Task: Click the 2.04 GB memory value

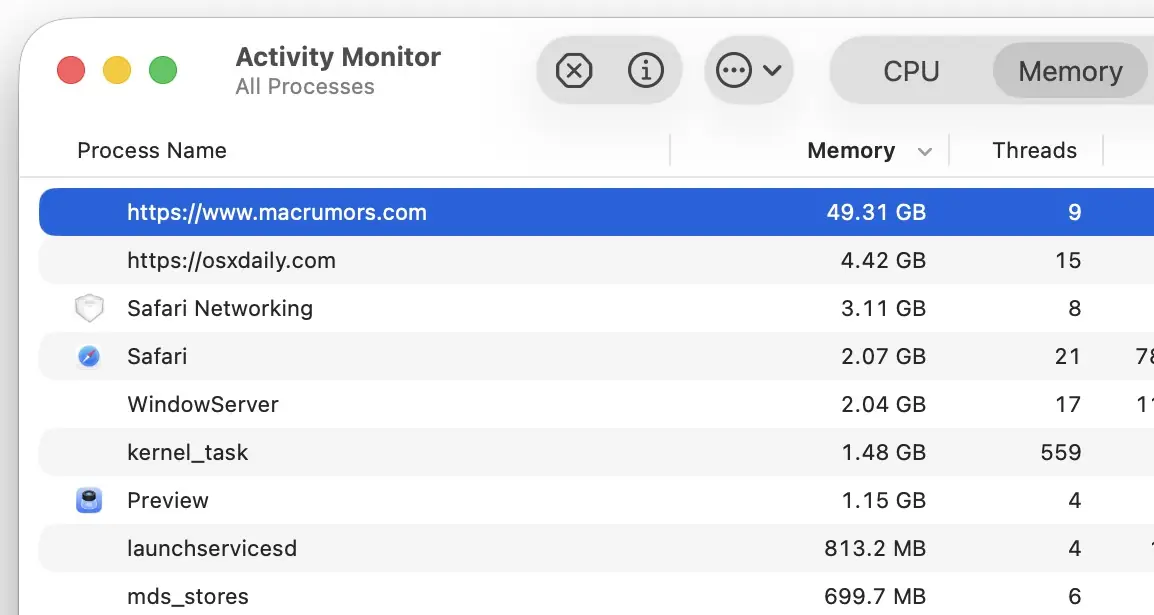Action: 883,404
